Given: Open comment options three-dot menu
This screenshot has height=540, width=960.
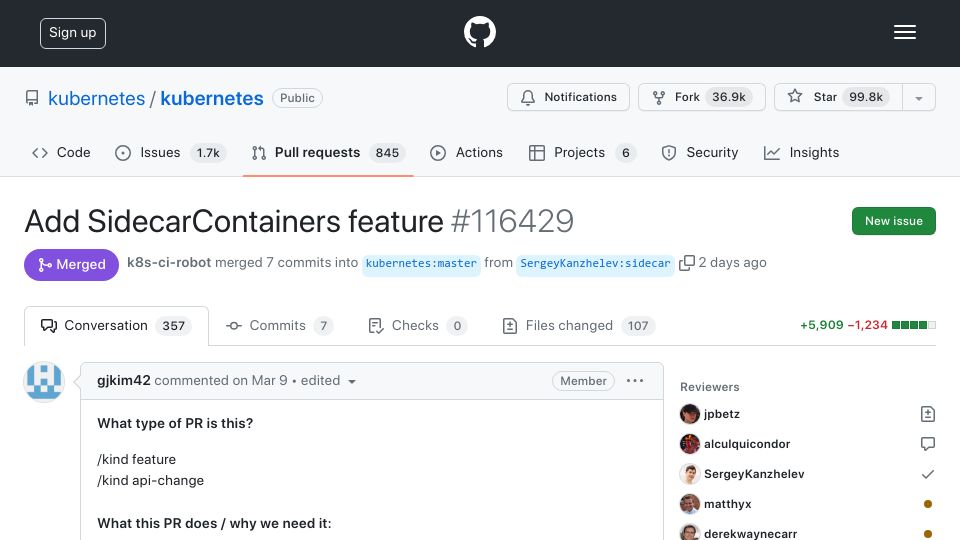Looking at the screenshot, I should [x=635, y=381].
